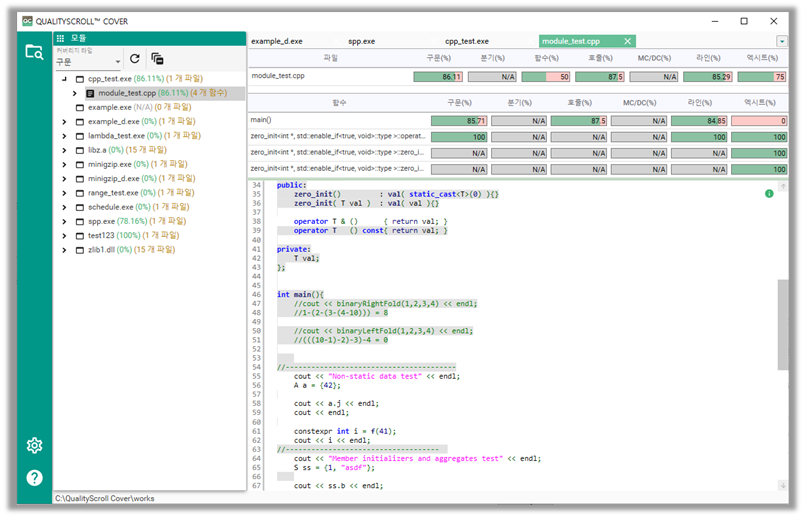Collapse the cpp_test.exe tree node
Image resolution: width=804 pixels, height=517 pixels.
tap(64, 79)
